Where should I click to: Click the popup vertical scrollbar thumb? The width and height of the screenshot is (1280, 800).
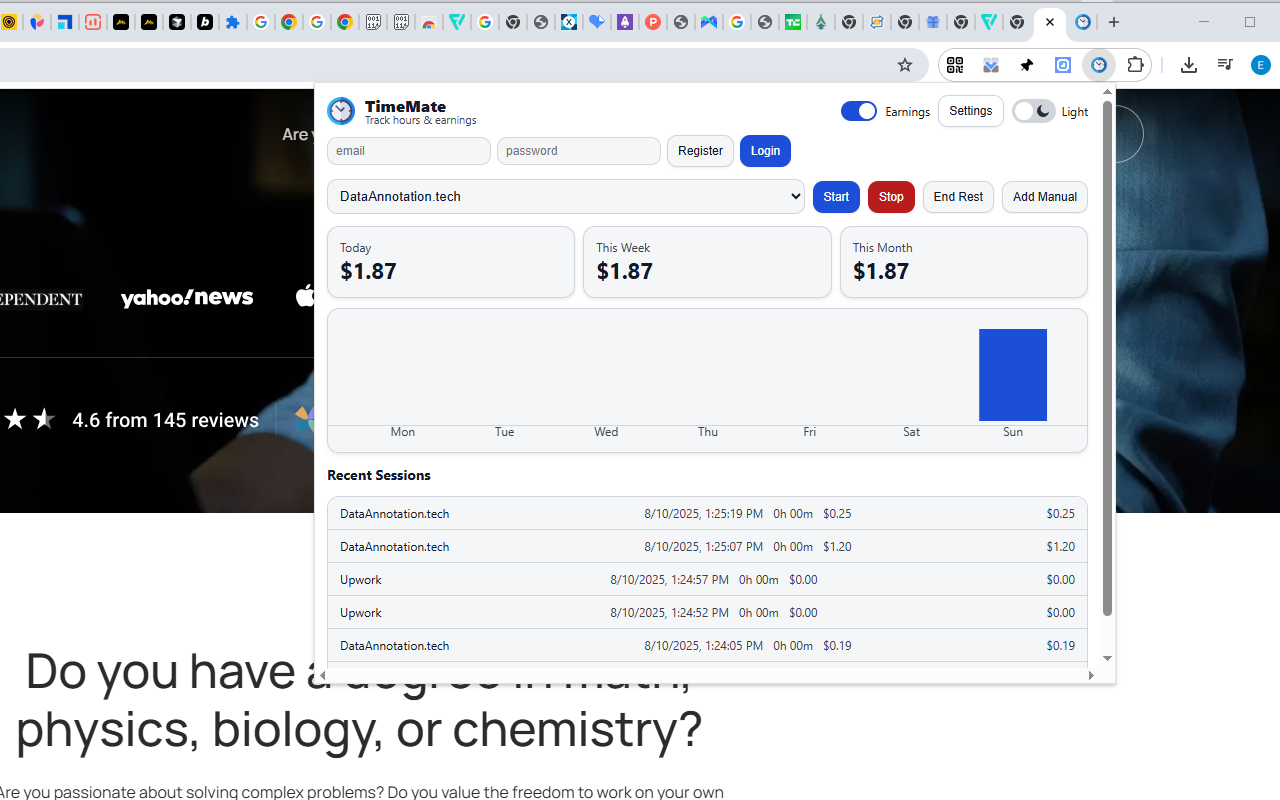coord(1107,358)
